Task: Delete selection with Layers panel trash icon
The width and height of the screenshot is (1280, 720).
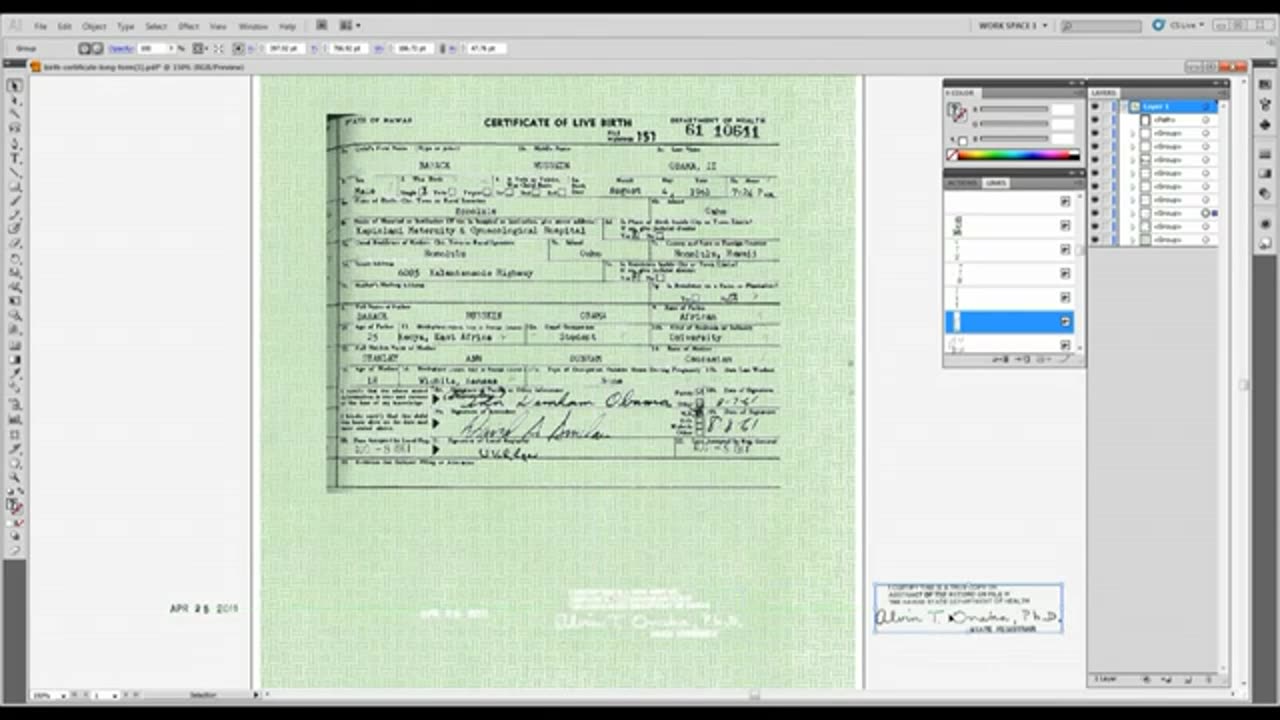Action: pos(1207,680)
